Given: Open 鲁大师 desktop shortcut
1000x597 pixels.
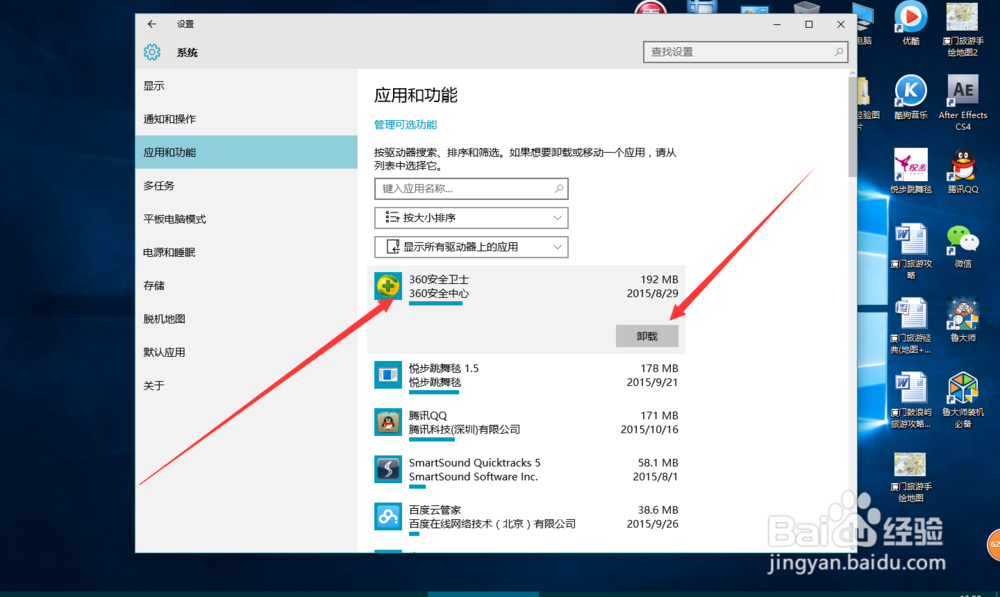Looking at the screenshot, I should (x=963, y=320).
